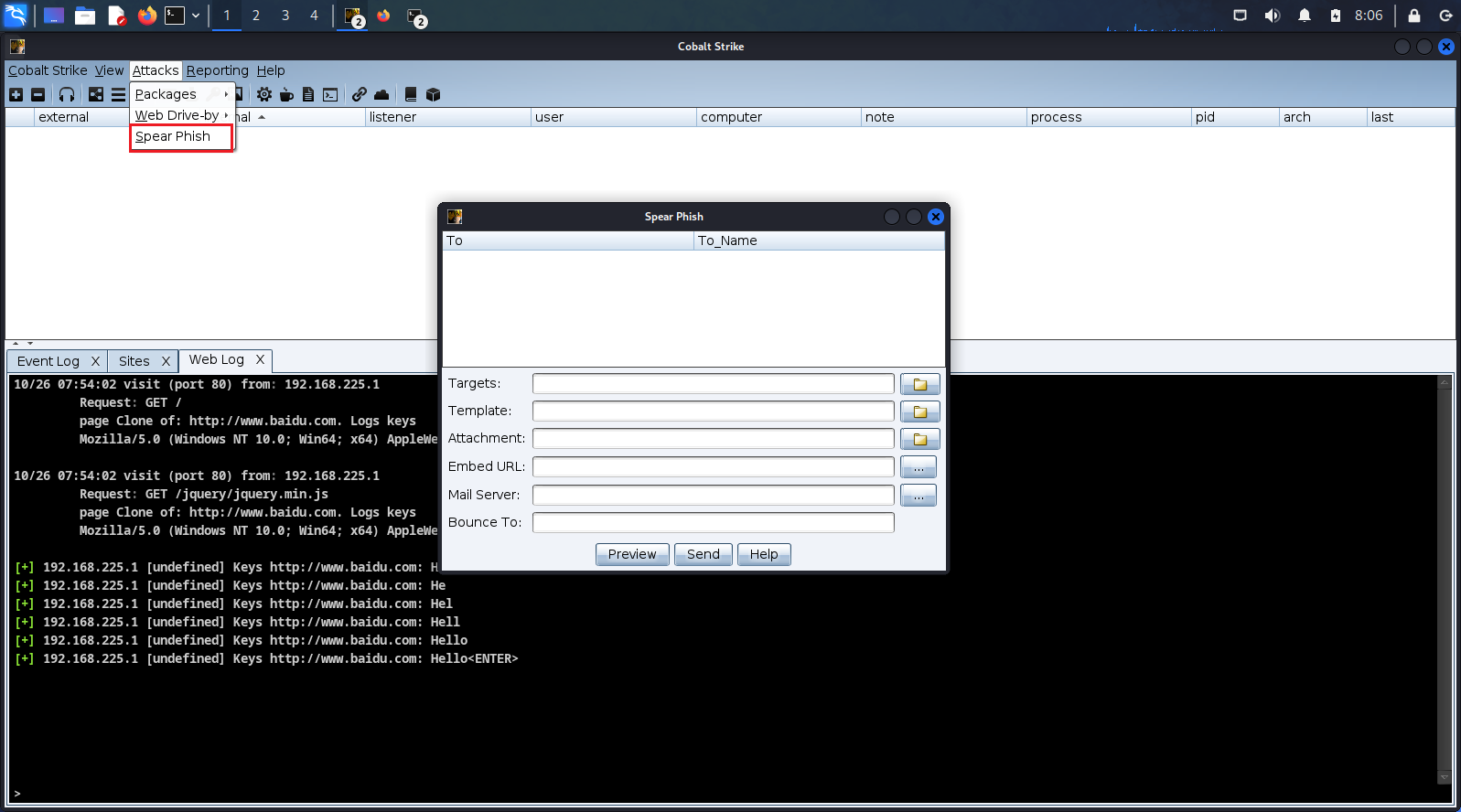The height and width of the screenshot is (812, 1461).
Task: Browse for Targets file with folder icon
Action: [919, 384]
